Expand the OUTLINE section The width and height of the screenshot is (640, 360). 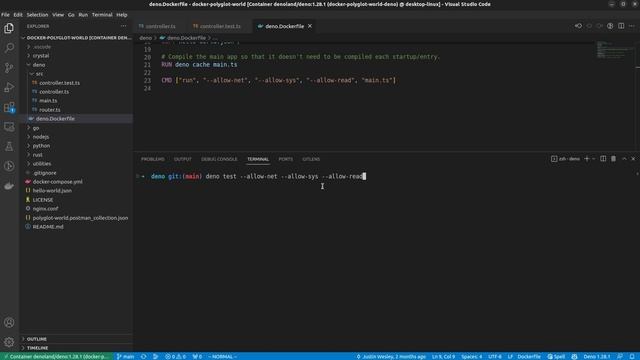tap(36, 339)
